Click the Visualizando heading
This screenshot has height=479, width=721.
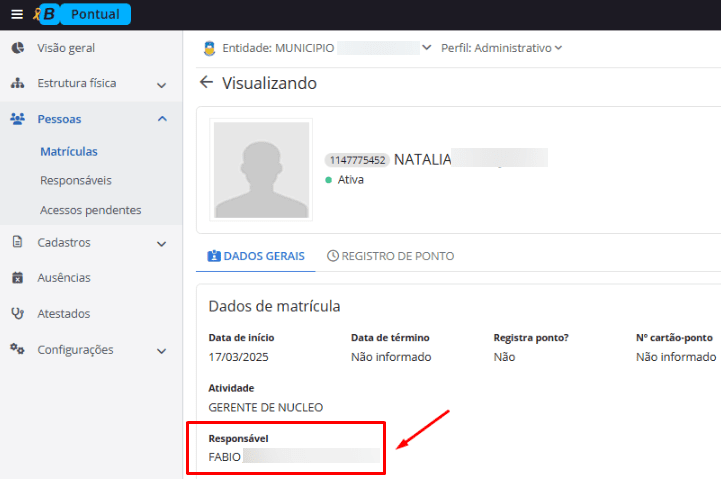(269, 83)
